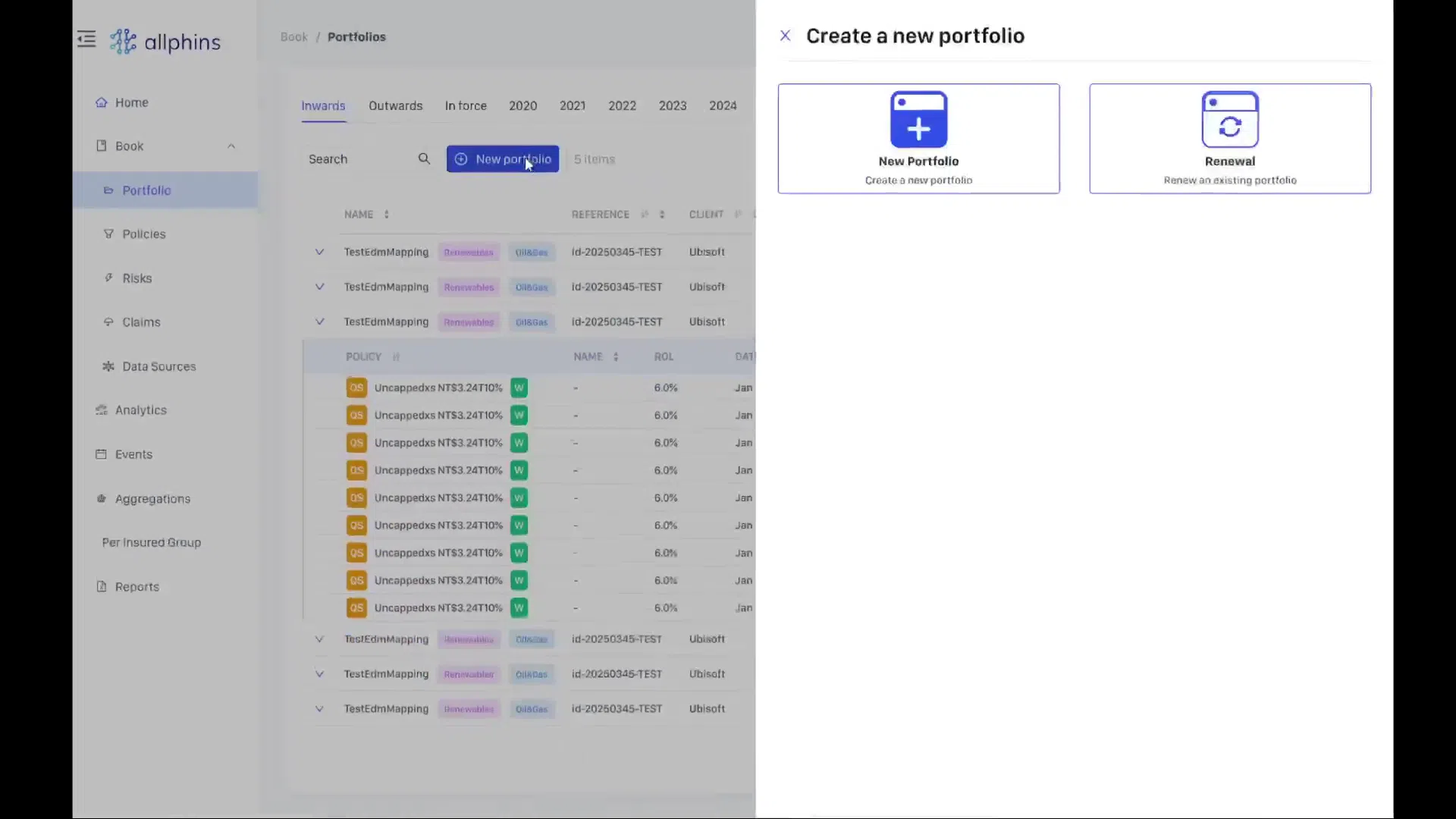The height and width of the screenshot is (819, 1456).
Task: Select the 2023 year tab
Action: [672, 106]
